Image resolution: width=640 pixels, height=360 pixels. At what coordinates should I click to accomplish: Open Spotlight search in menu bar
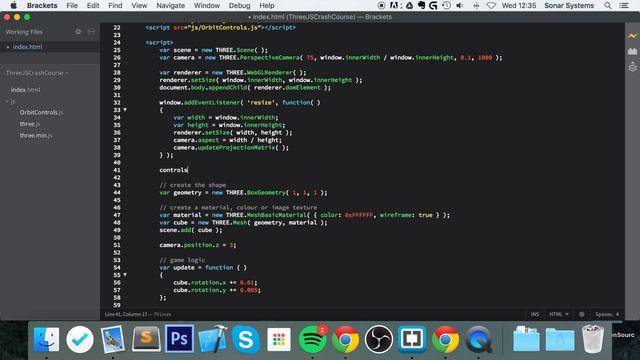(608, 6)
